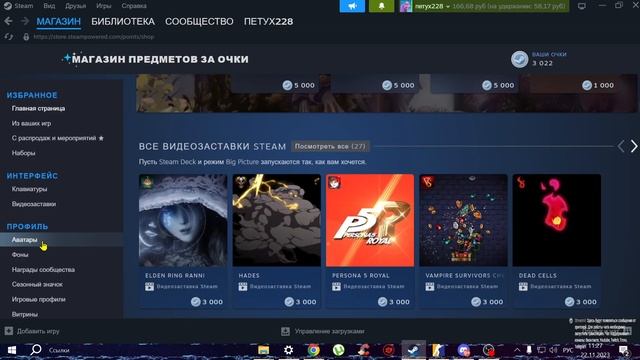Click the ВАШИ ОЧКИ 3 022 balance
Viewport: 640px width, 360px height.
[549, 59]
